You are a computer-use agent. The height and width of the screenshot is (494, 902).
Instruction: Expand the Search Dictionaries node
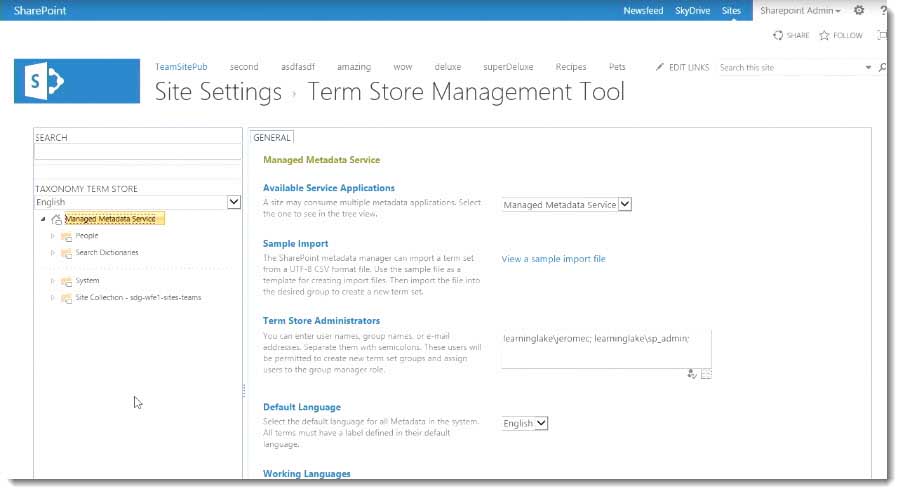click(52, 252)
